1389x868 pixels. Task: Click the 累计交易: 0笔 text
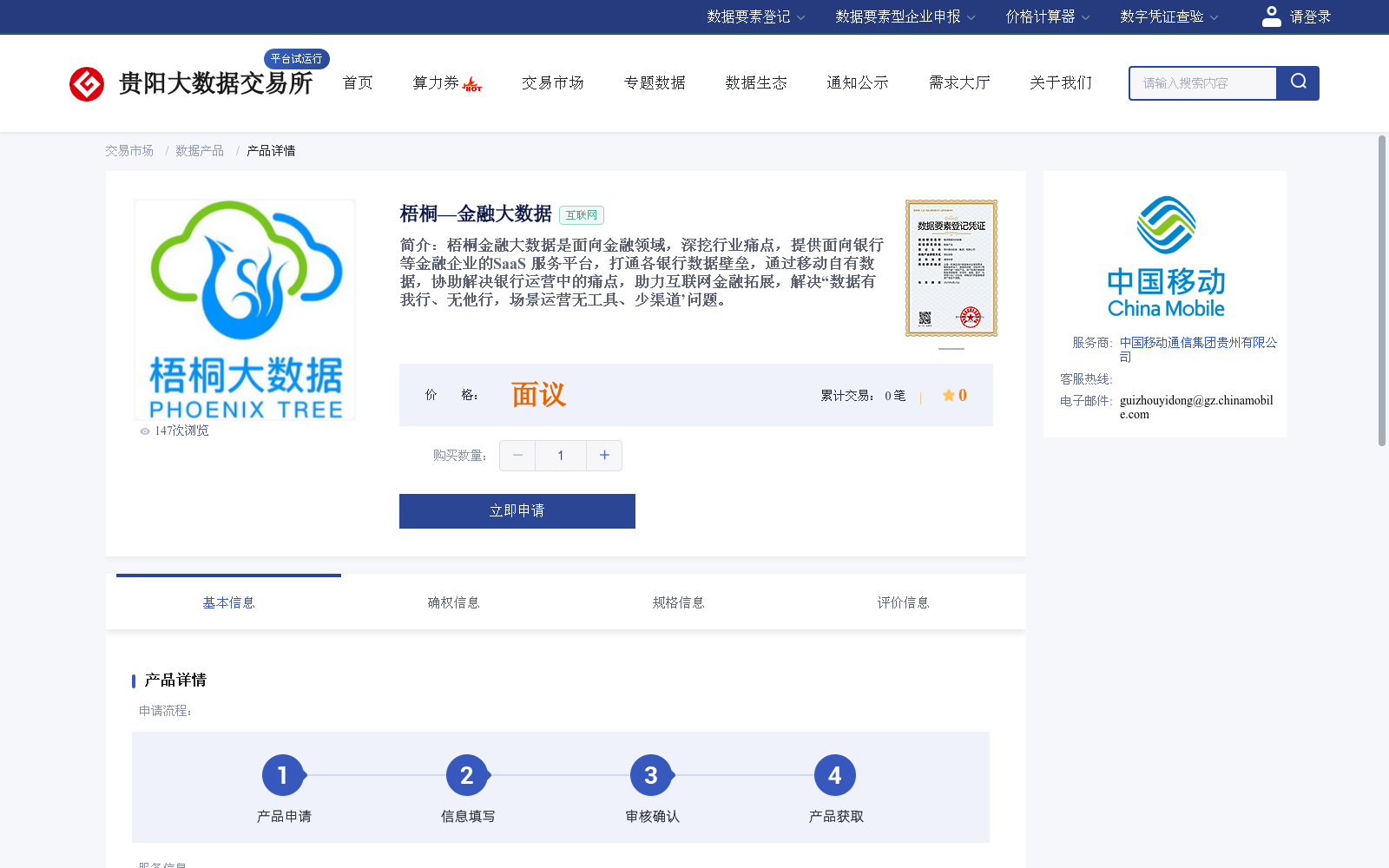863,396
